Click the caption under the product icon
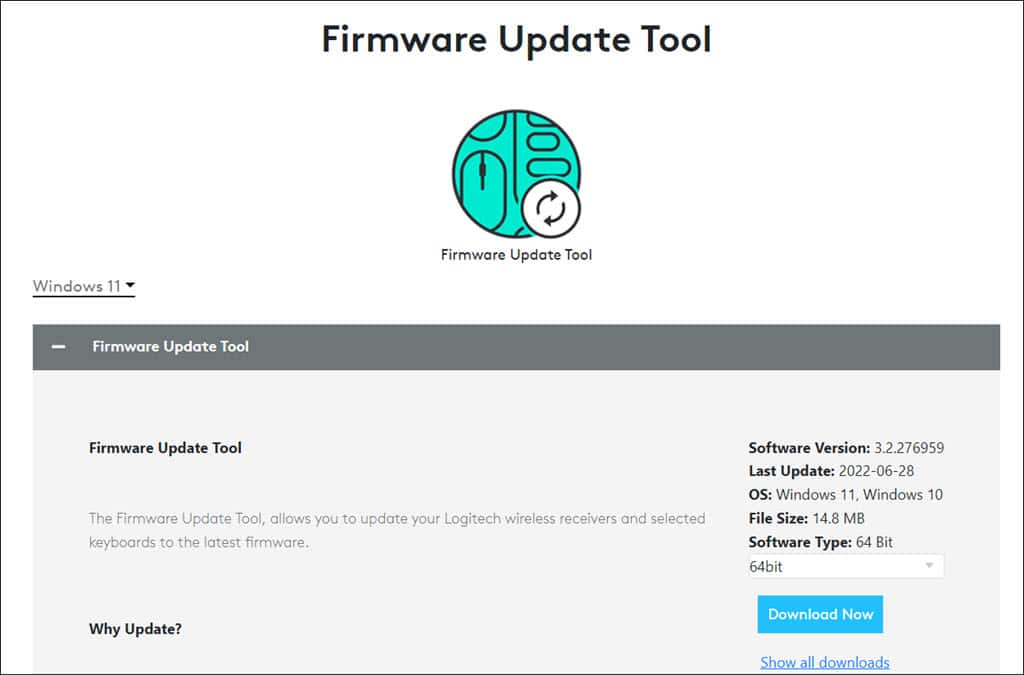 pyautogui.click(x=516, y=255)
